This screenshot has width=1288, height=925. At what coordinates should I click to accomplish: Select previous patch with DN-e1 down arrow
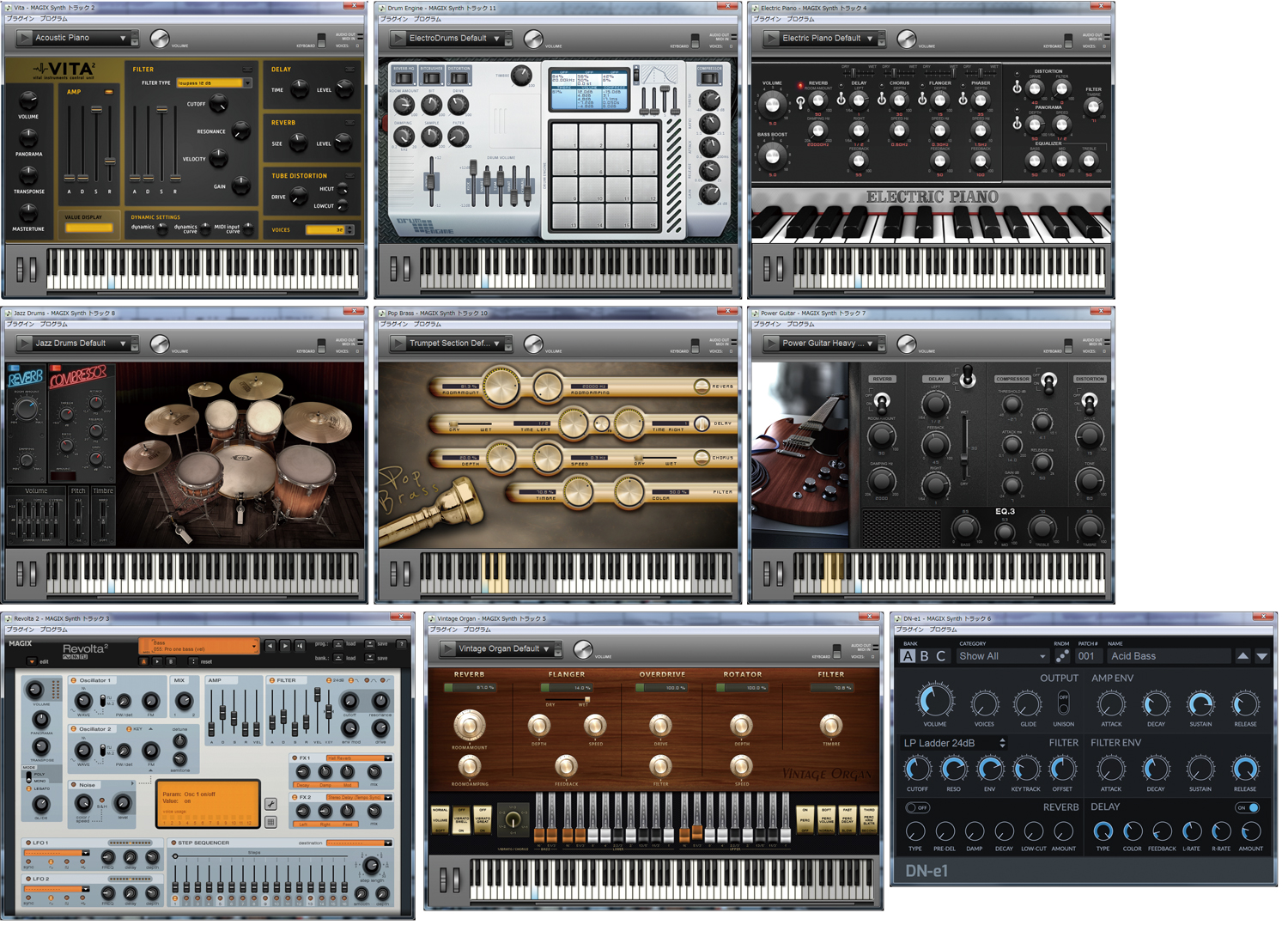[1261, 656]
